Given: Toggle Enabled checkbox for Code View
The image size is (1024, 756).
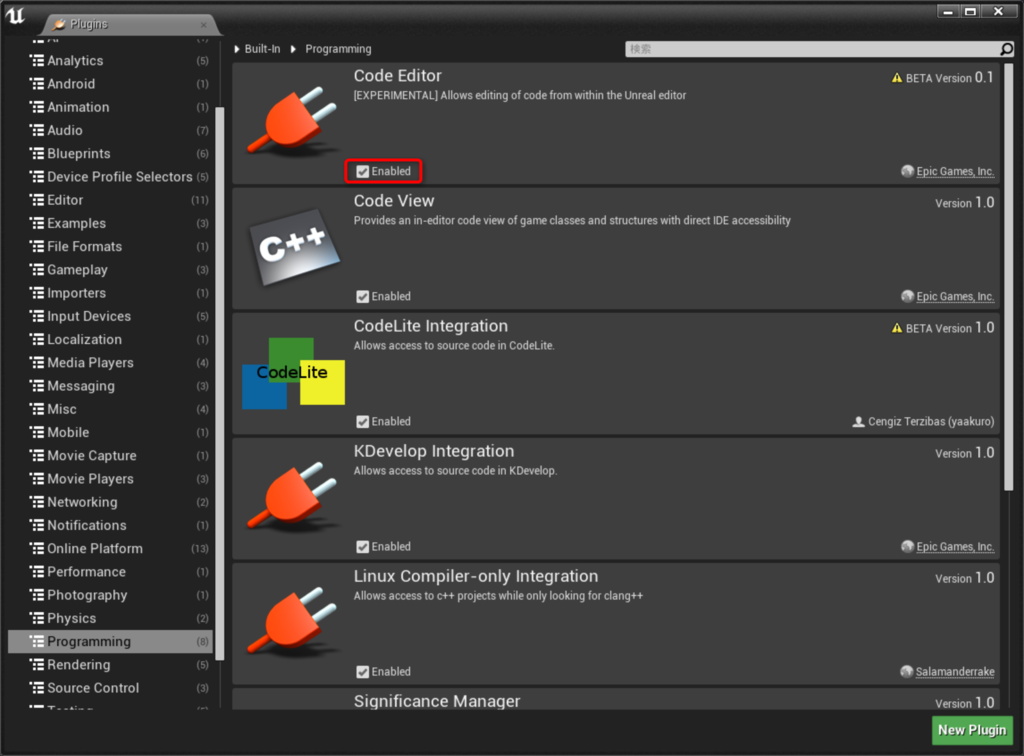Looking at the screenshot, I should pyautogui.click(x=362, y=296).
